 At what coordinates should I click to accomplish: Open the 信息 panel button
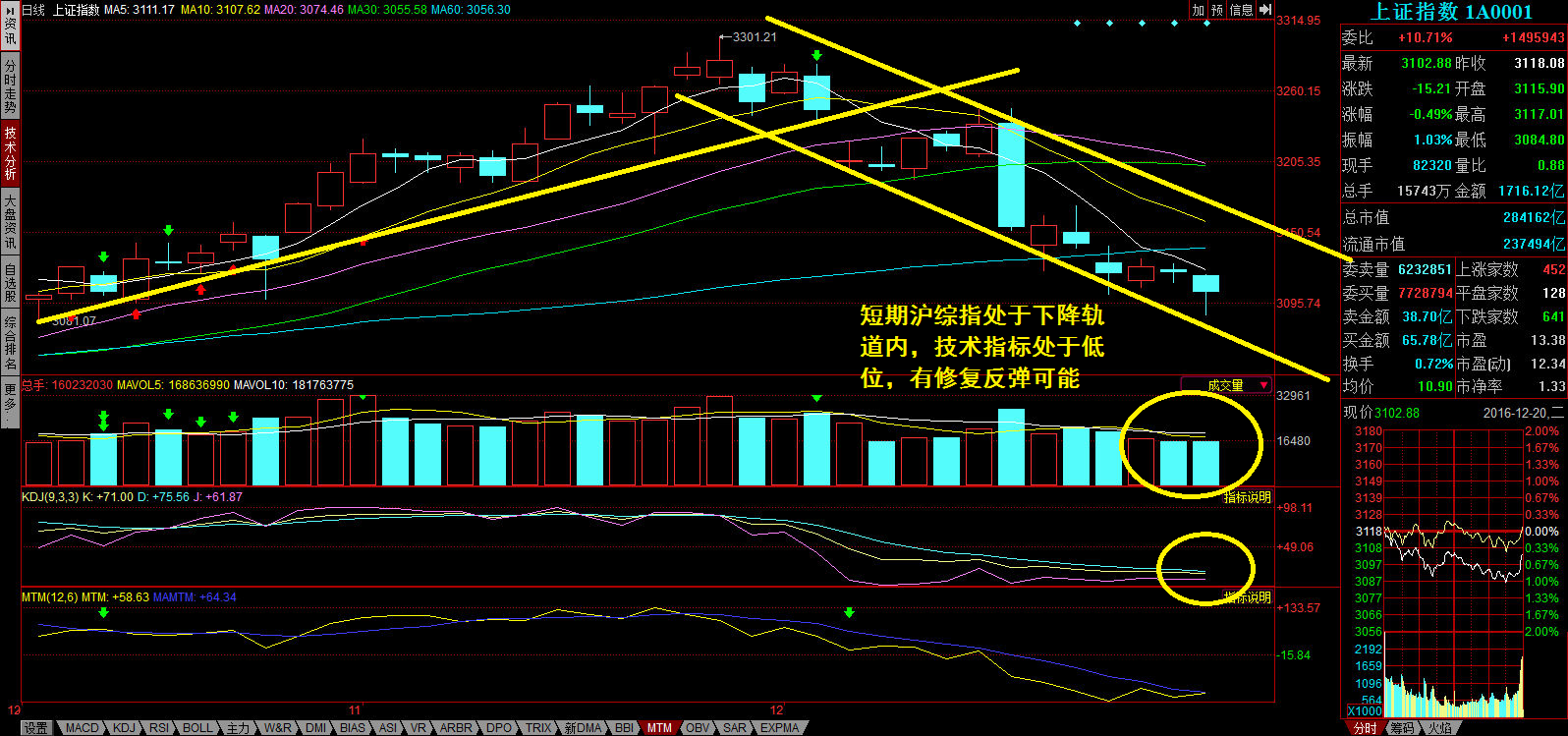[x=1241, y=10]
